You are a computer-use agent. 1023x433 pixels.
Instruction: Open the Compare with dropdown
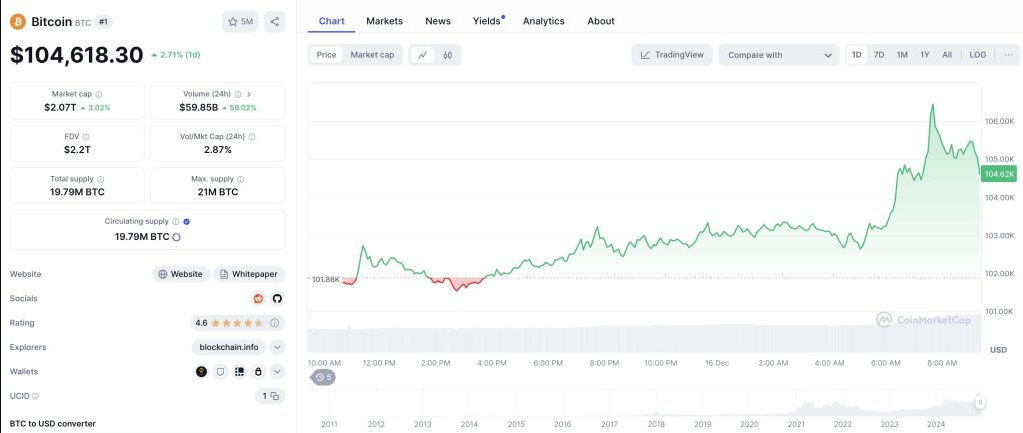click(x=779, y=55)
